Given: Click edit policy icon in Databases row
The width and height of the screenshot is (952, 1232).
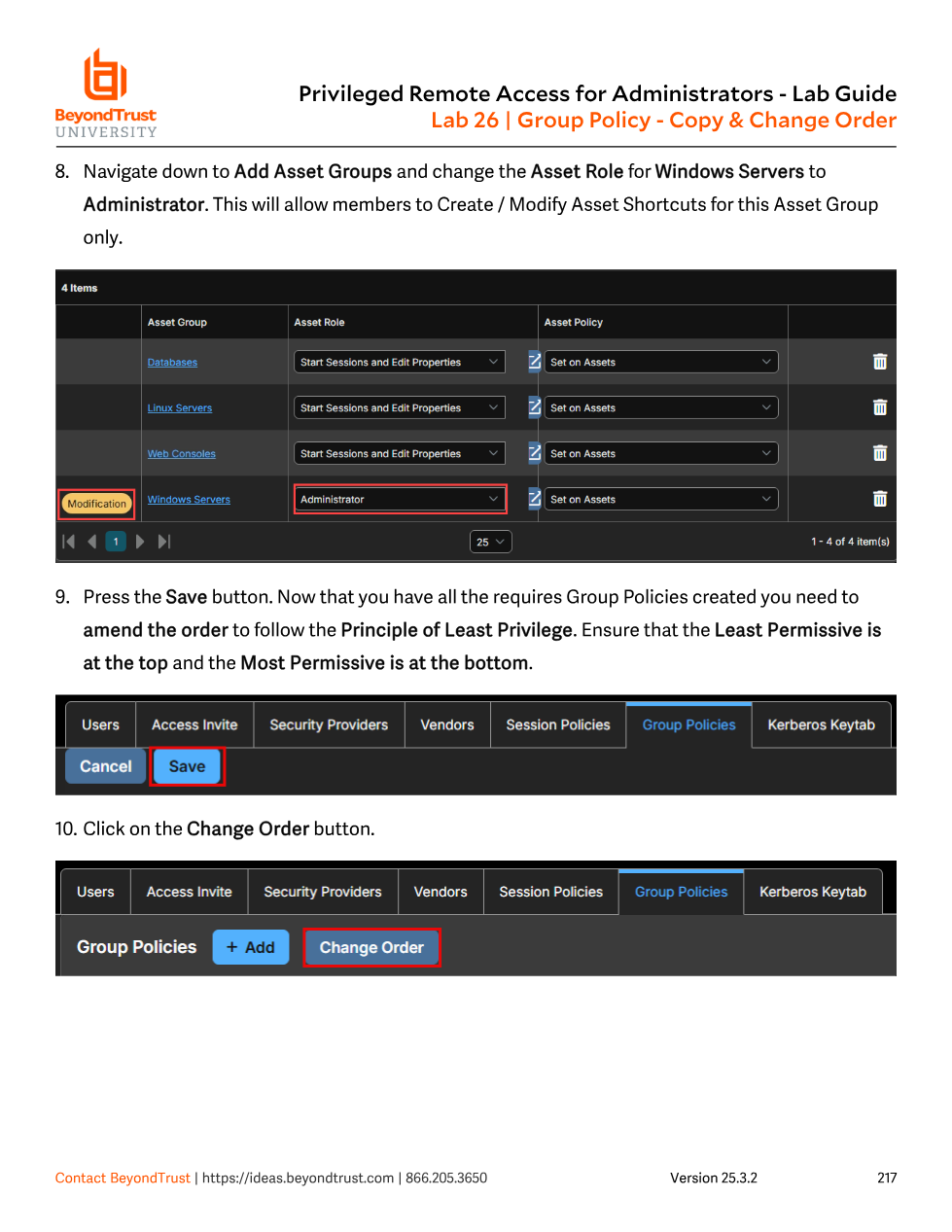Looking at the screenshot, I should tap(534, 361).
